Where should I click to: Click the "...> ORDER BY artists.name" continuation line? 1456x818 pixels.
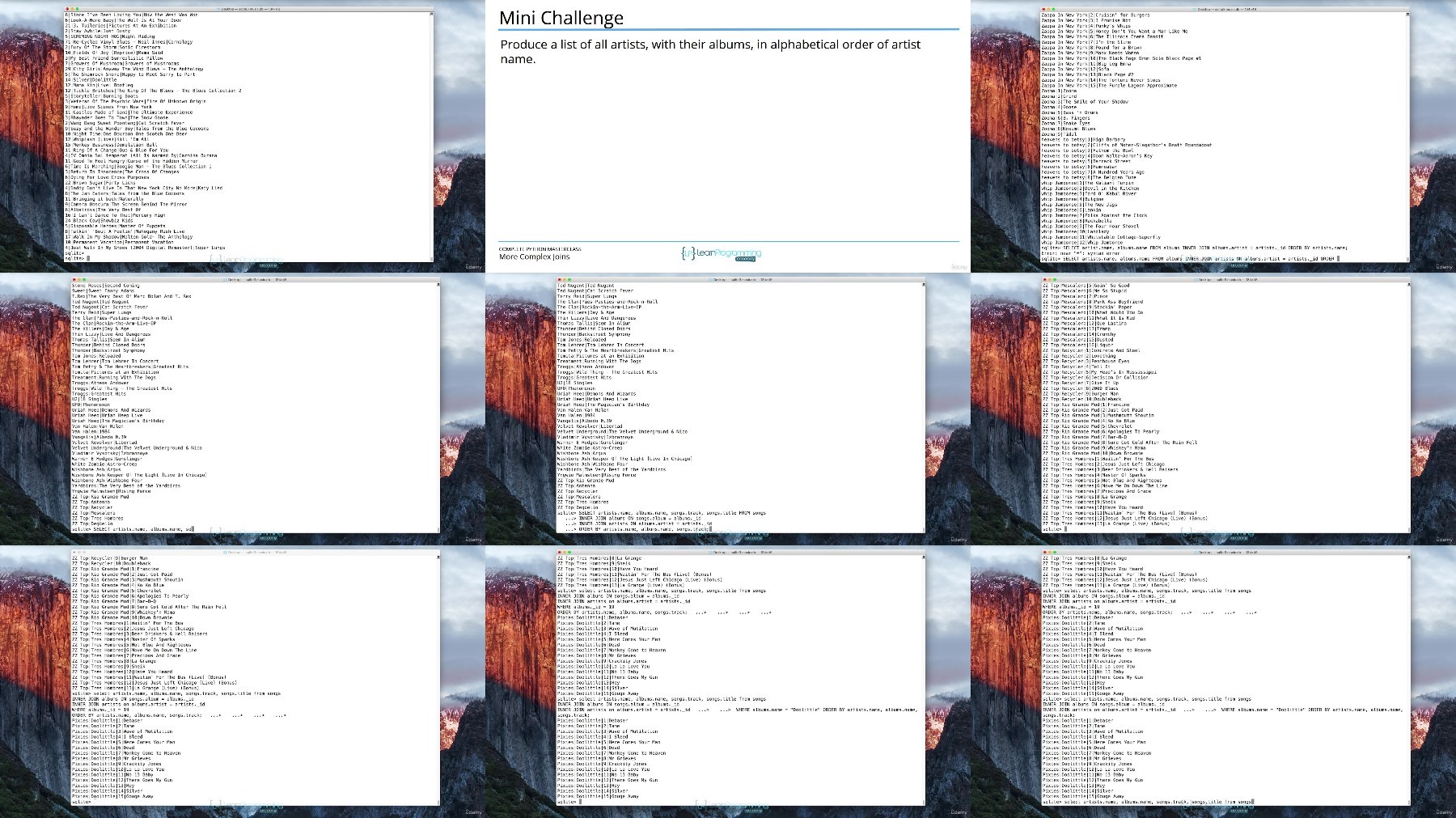637,529
